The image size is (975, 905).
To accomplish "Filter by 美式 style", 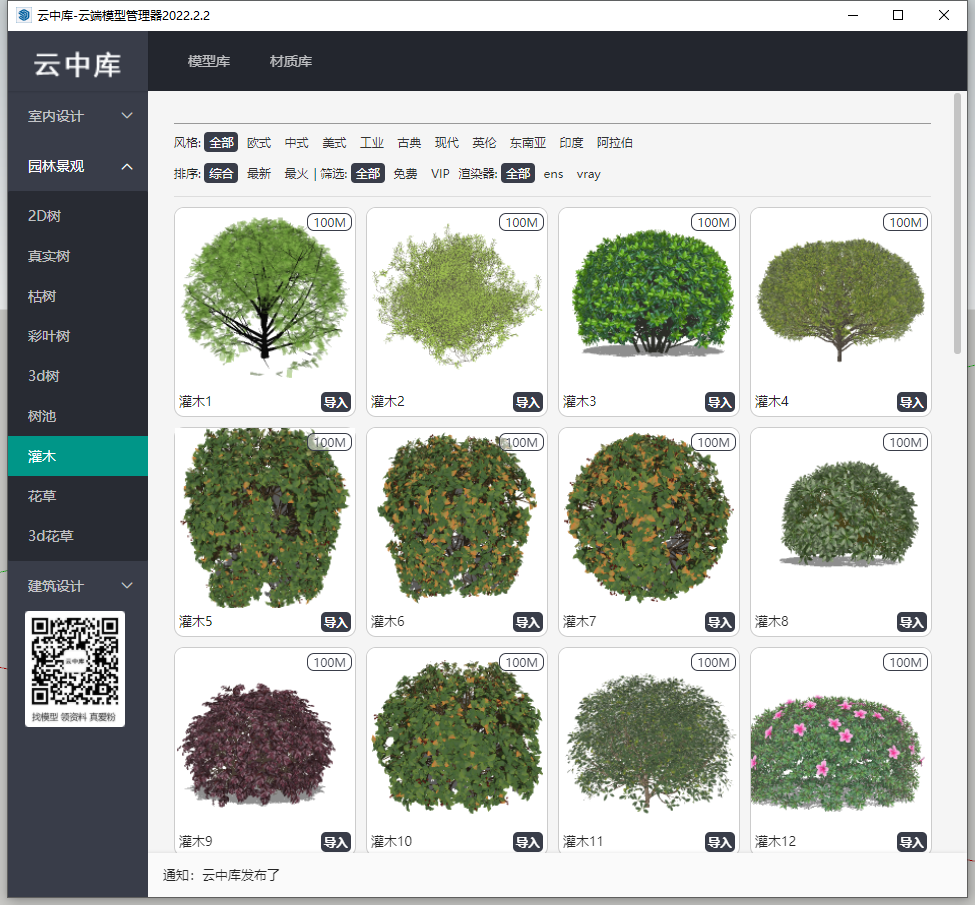I will tap(334, 142).
